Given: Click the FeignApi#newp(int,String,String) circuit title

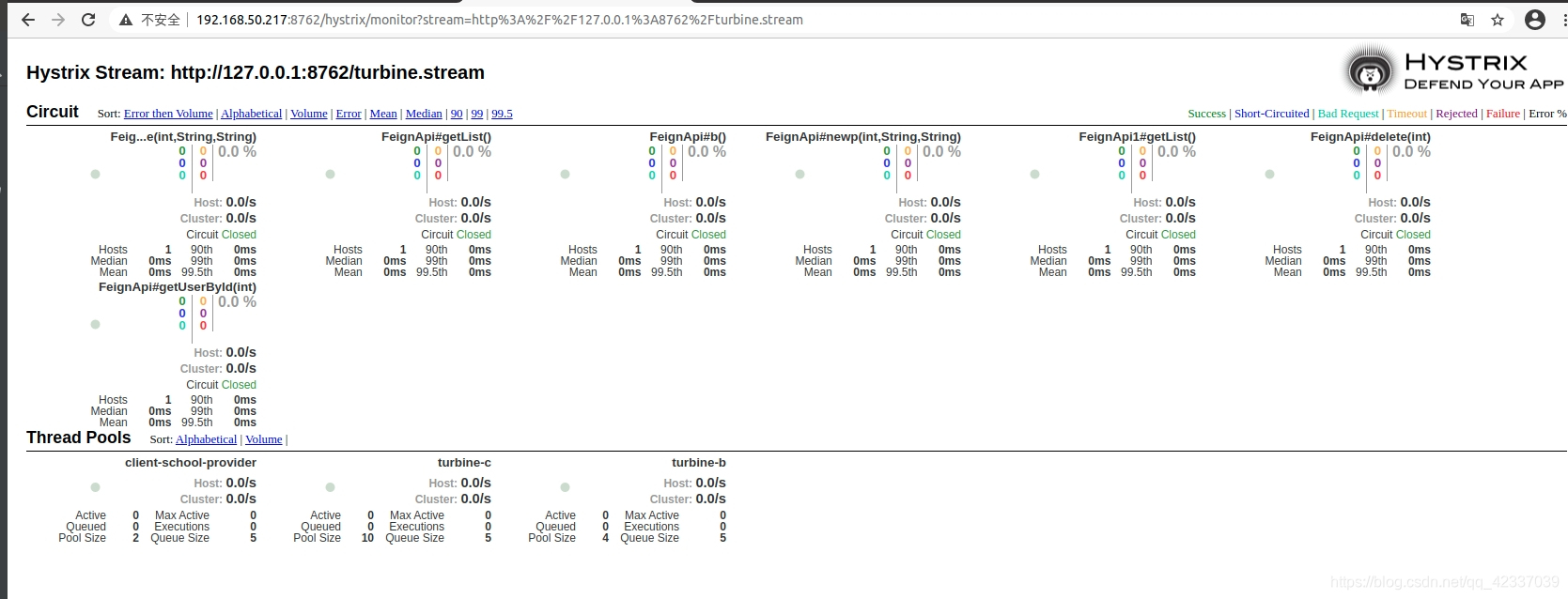Looking at the screenshot, I should 863,137.
